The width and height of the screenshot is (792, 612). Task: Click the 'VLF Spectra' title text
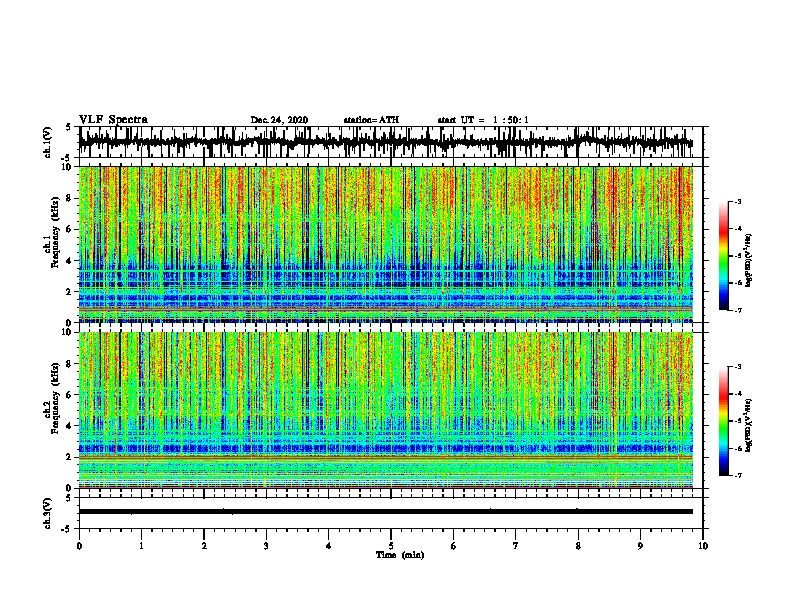(x=113, y=120)
